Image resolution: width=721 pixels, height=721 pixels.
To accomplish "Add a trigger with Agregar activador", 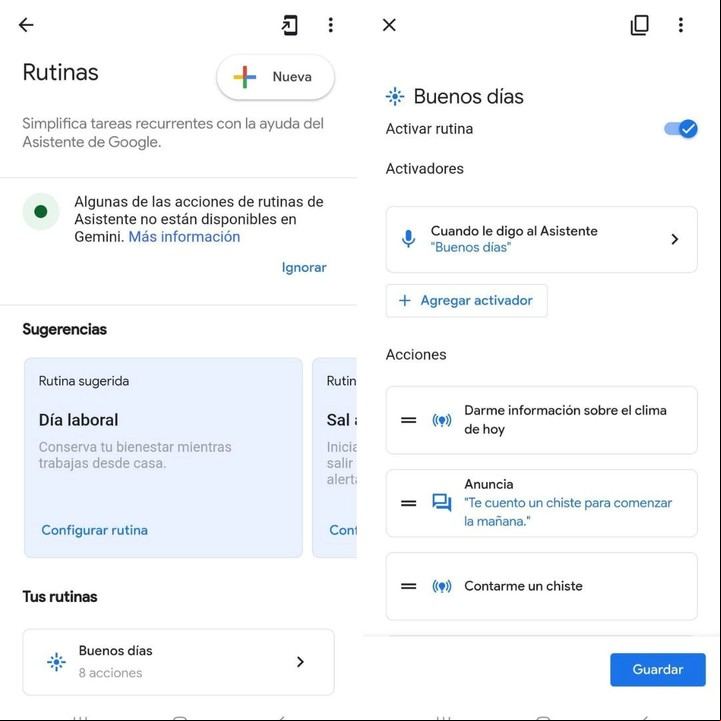I will (x=467, y=301).
